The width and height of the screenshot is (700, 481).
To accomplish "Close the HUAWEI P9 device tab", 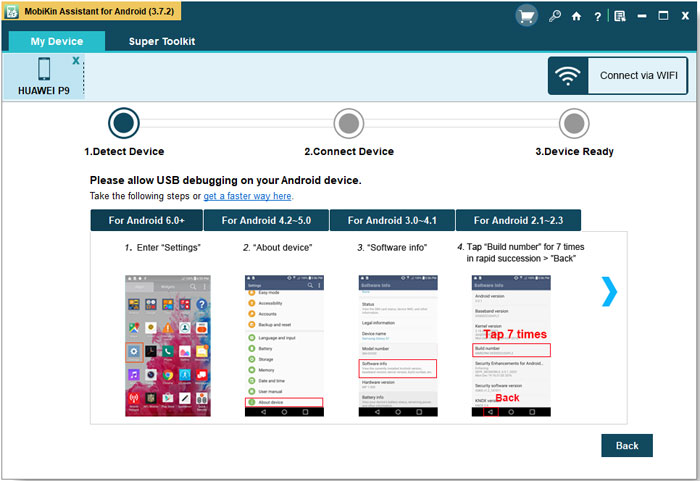I will point(76,60).
